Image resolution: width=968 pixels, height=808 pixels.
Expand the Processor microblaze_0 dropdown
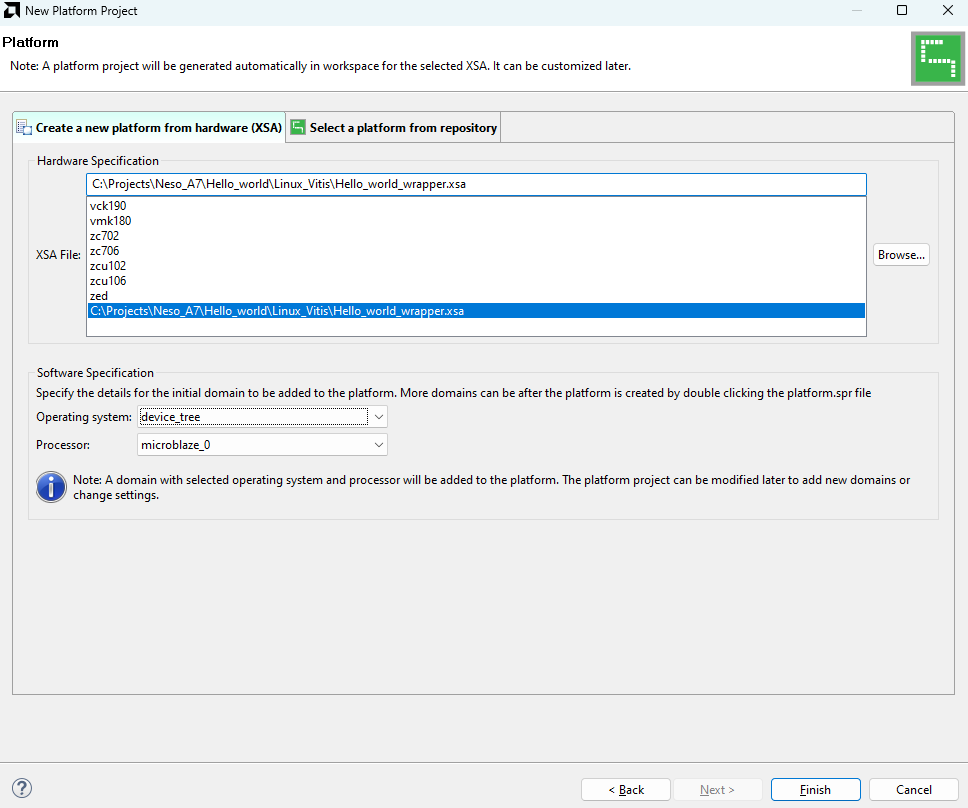click(x=378, y=445)
